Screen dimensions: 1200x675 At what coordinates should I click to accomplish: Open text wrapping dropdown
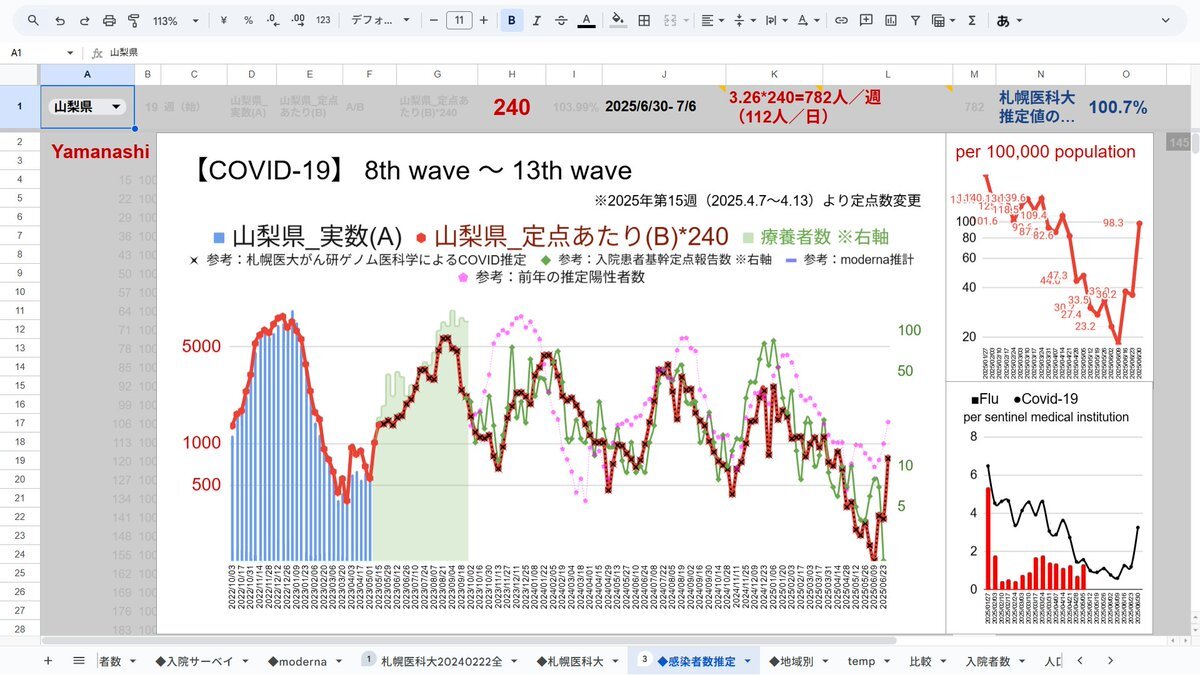(x=776, y=20)
